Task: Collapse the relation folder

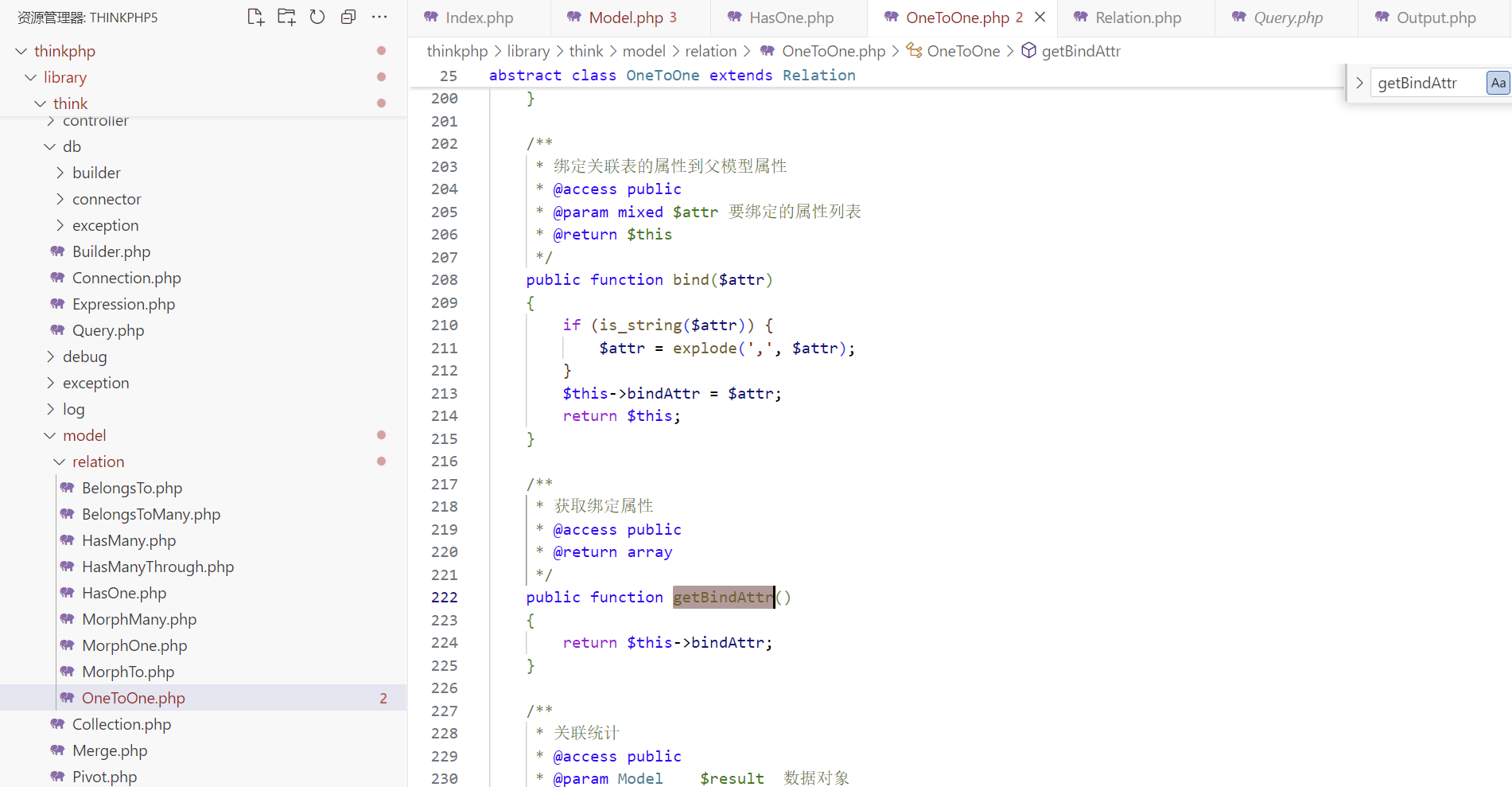Action: click(x=60, y=462)
